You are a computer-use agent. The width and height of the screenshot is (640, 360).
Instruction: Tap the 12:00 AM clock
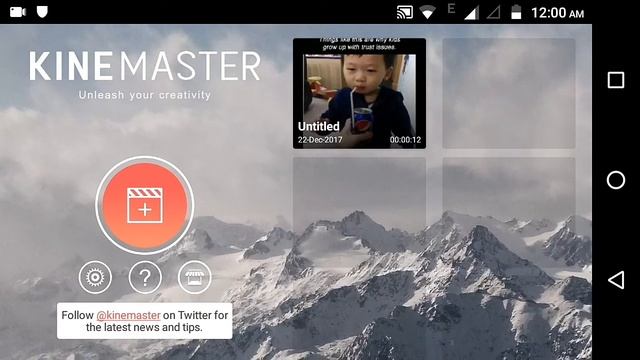557,13
